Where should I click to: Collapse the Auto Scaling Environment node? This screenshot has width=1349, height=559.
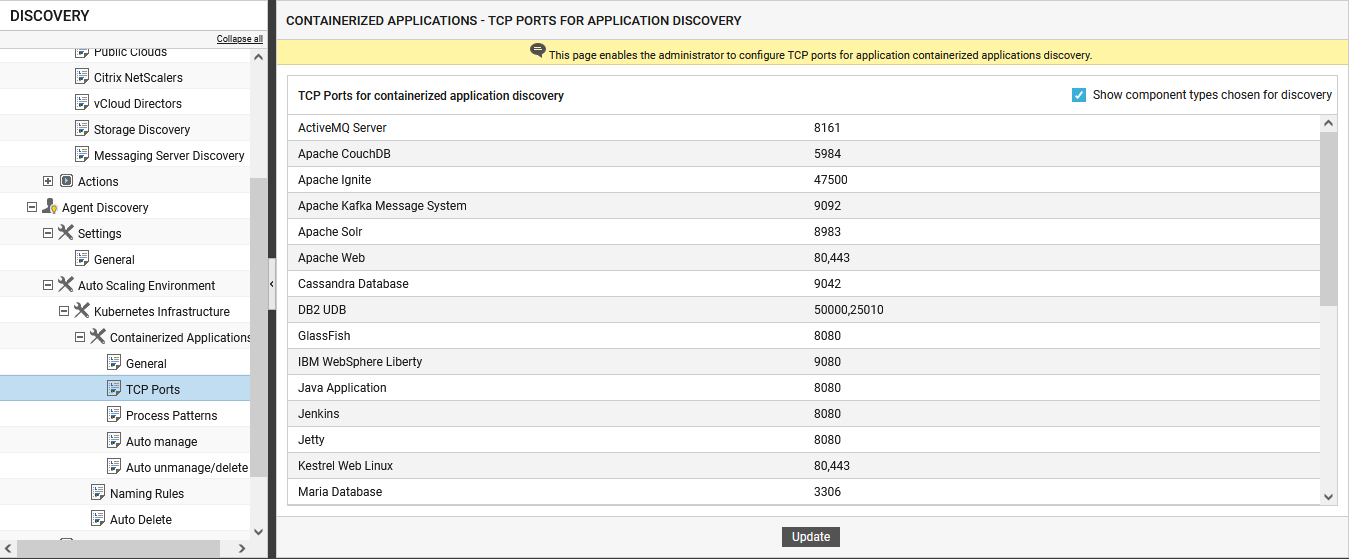(48, 285)
